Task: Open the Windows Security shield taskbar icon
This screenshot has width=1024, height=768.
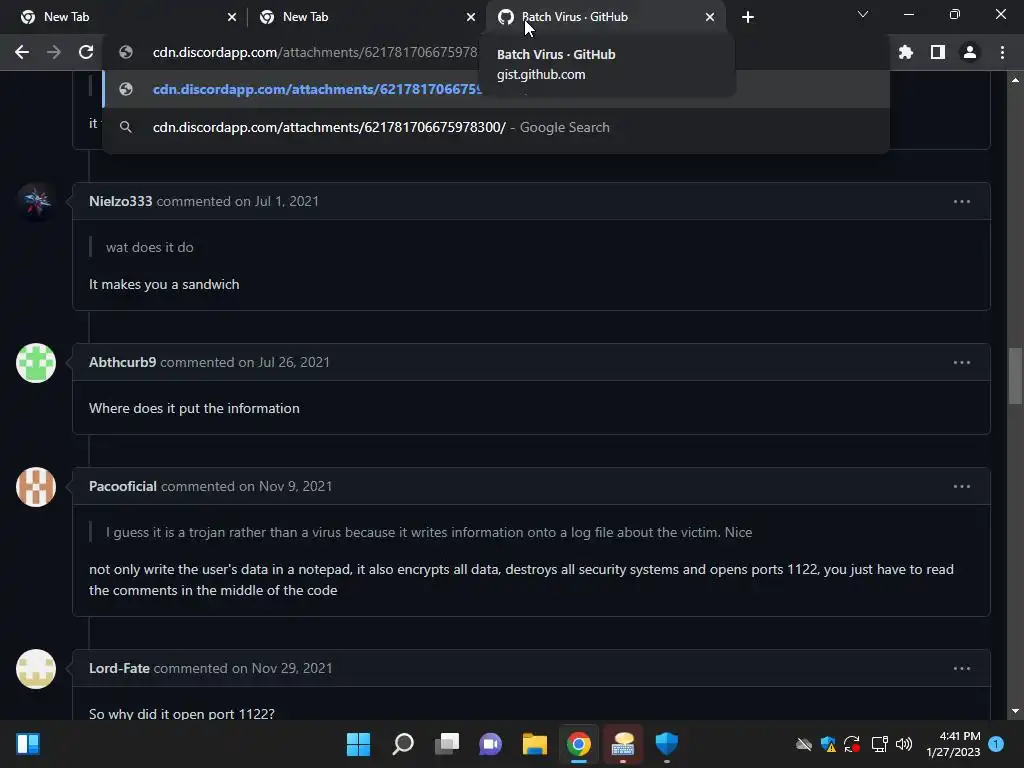Action: click(667, 744)
